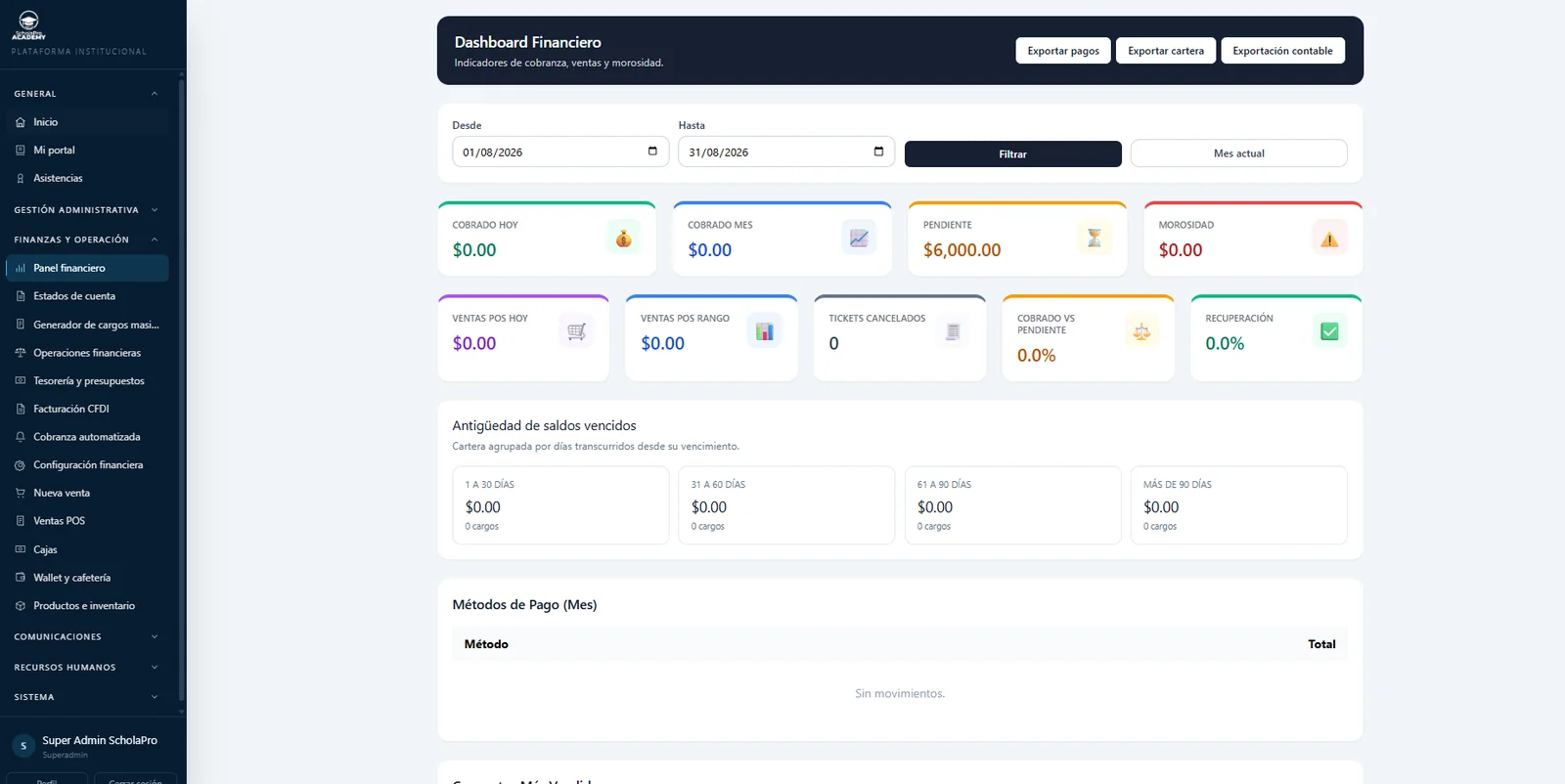This screenshot has width=1565, height=784.
Task: Click the green checkmark icon on Recuperación card
Action: [x=1329, y=331]
